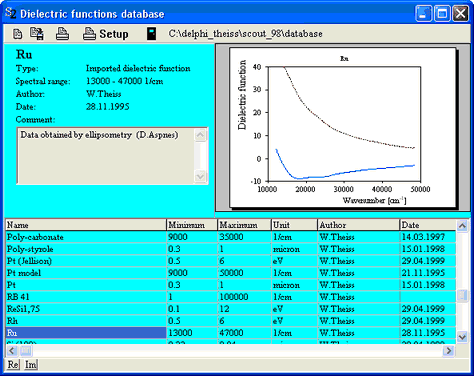The image size is (474, 376).
Task: Select the RB 41 row
Action: (231, 297)
